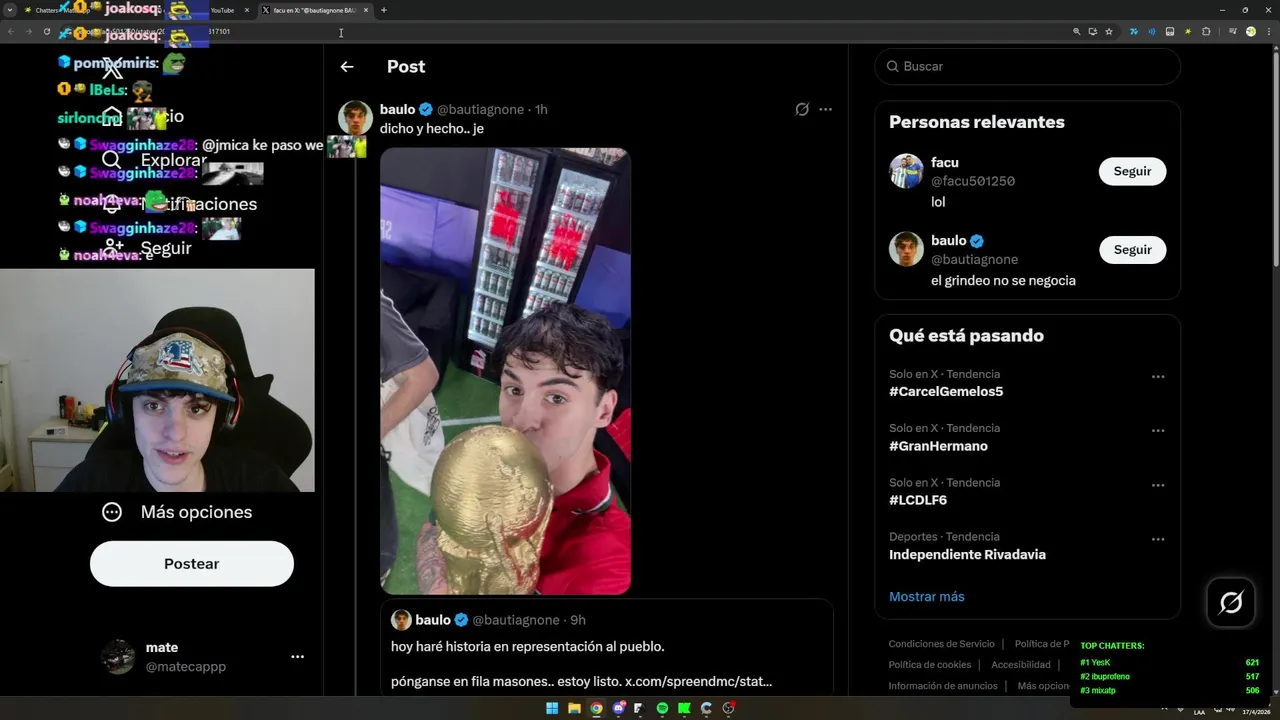Open more options for #CarcelGemelos5 trend

coord(1158,377)
